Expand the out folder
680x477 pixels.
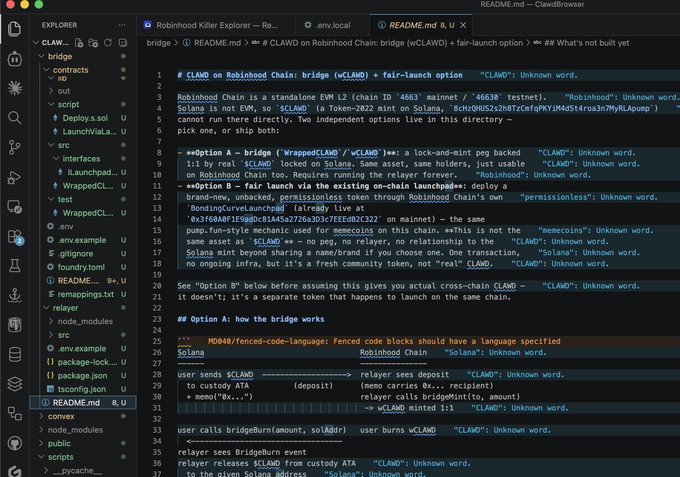[x=63, y=91]
